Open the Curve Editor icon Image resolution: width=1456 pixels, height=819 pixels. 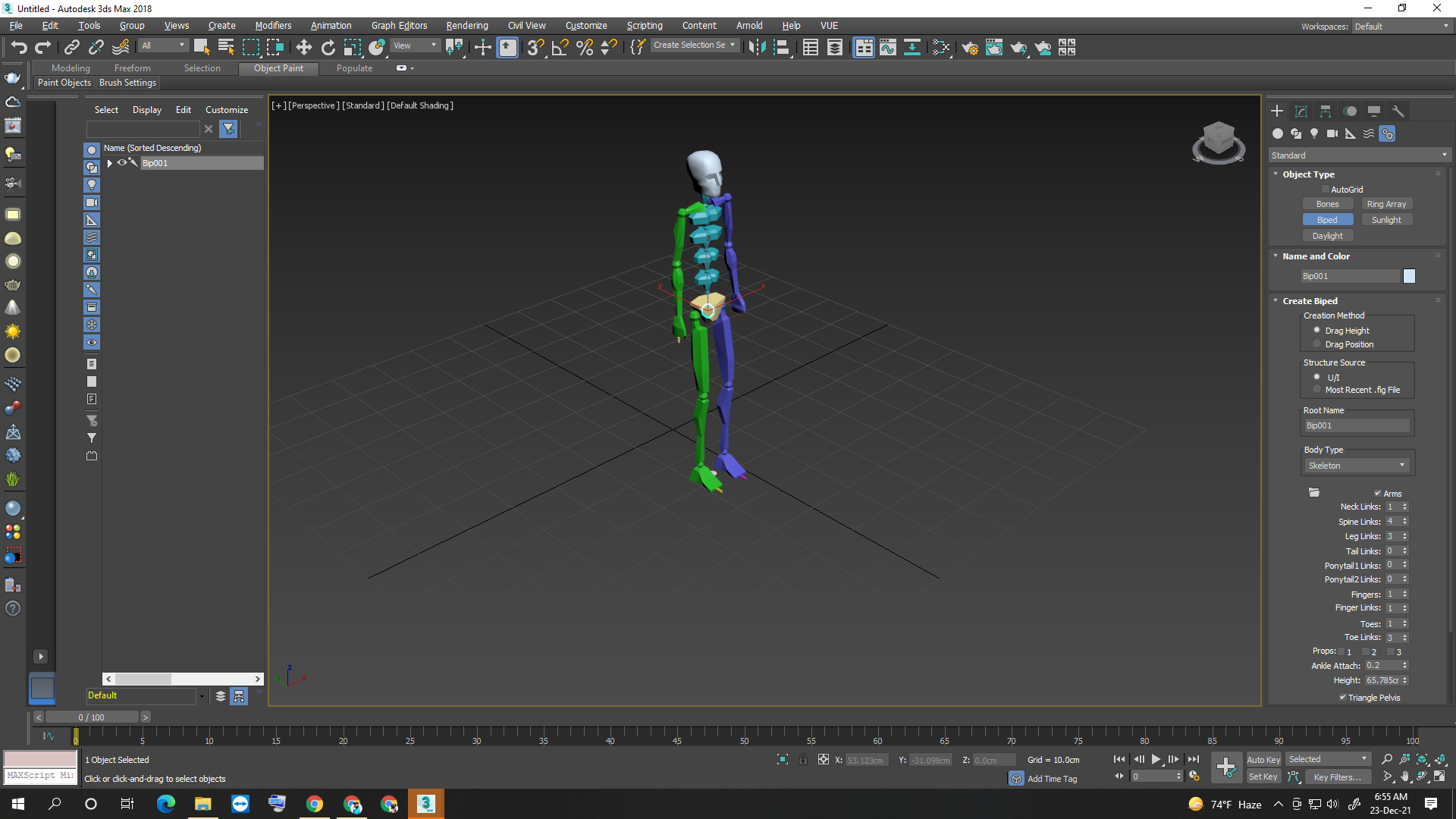887,47
